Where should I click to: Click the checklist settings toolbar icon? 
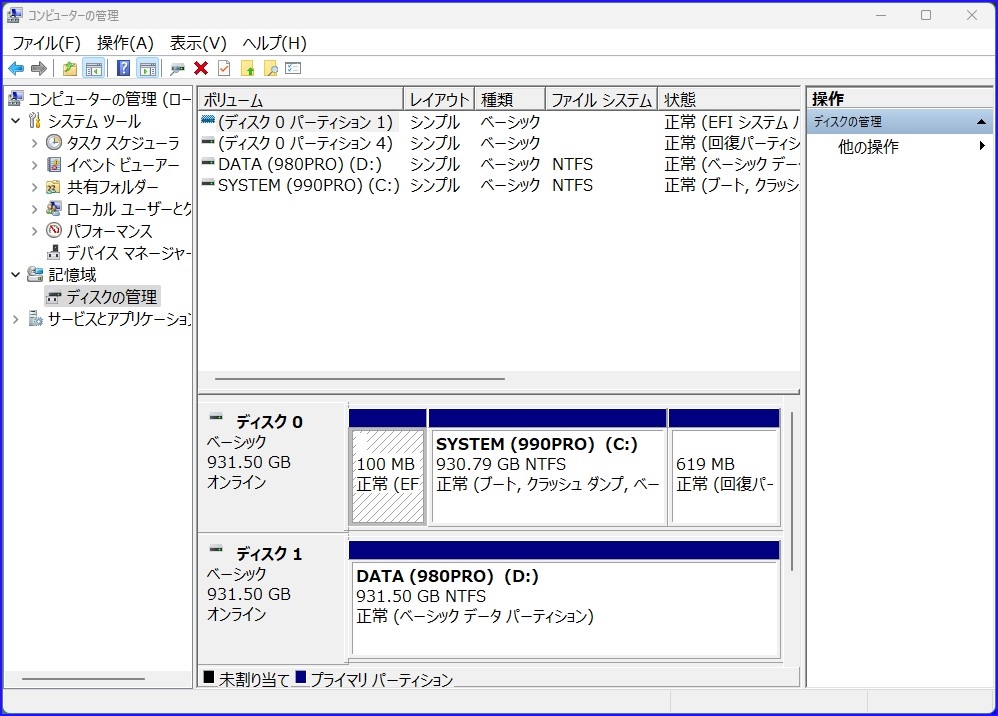tap(293, 68)
